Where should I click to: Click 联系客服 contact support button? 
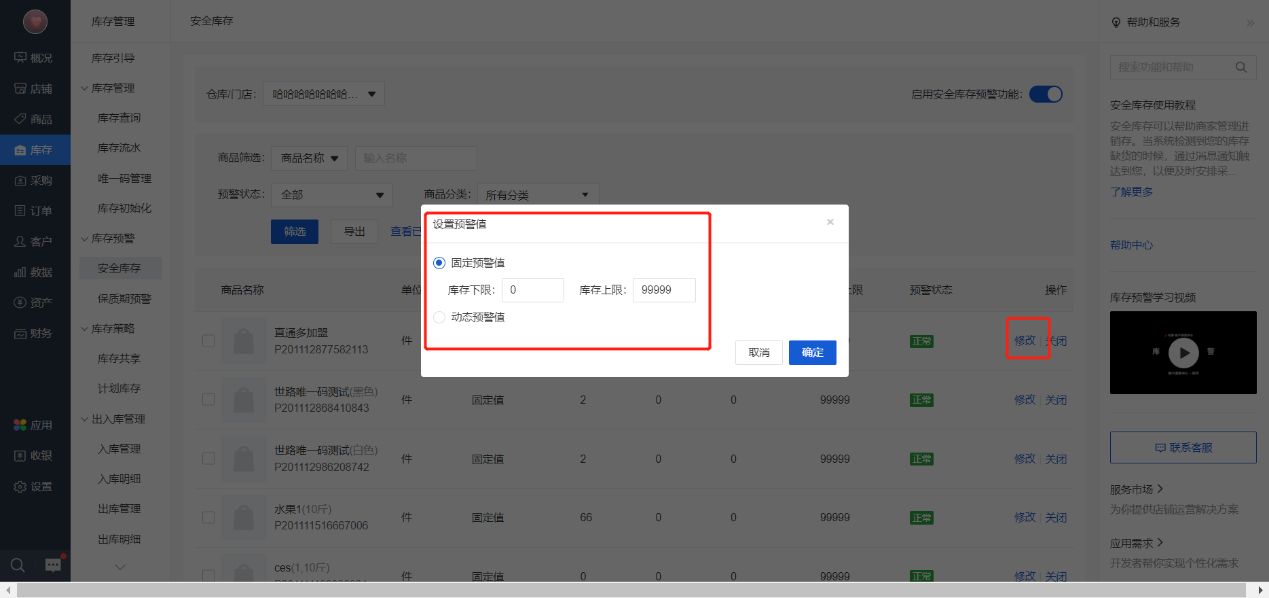(1183, 447)
